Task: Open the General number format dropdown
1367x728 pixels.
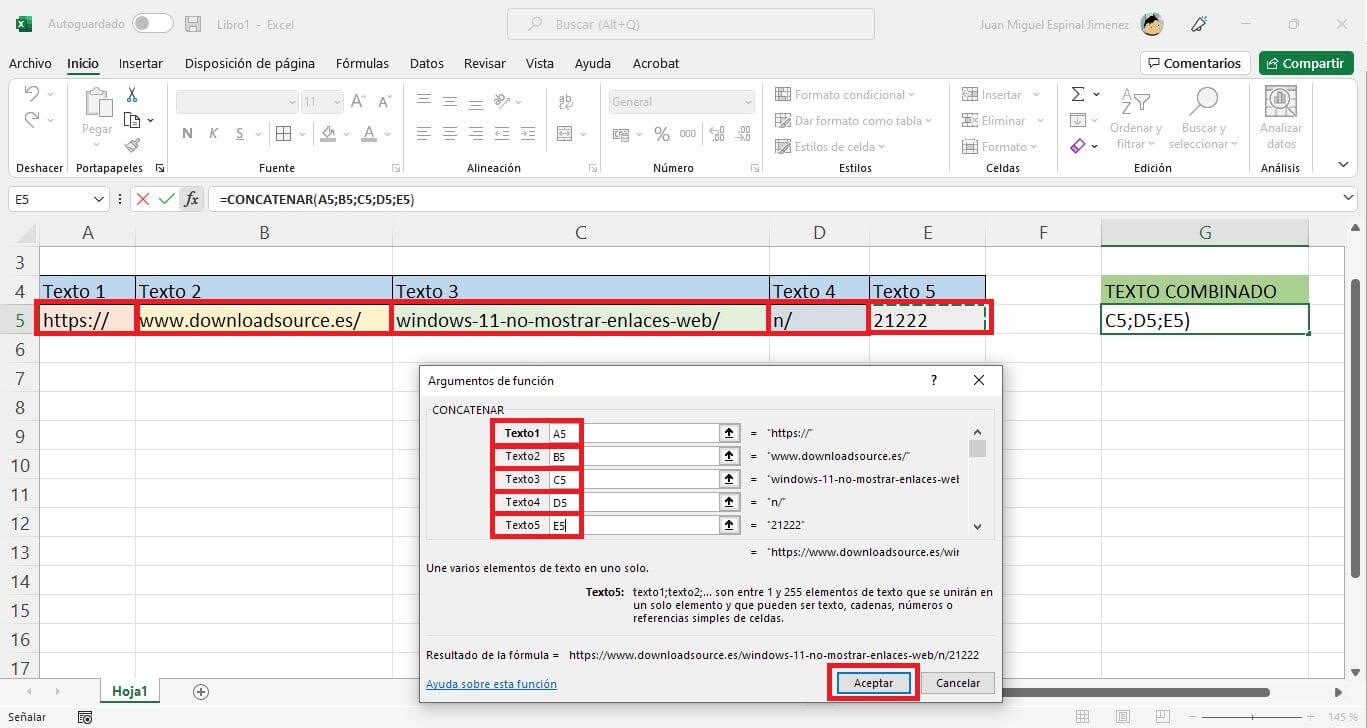Action: coord(748,101)
